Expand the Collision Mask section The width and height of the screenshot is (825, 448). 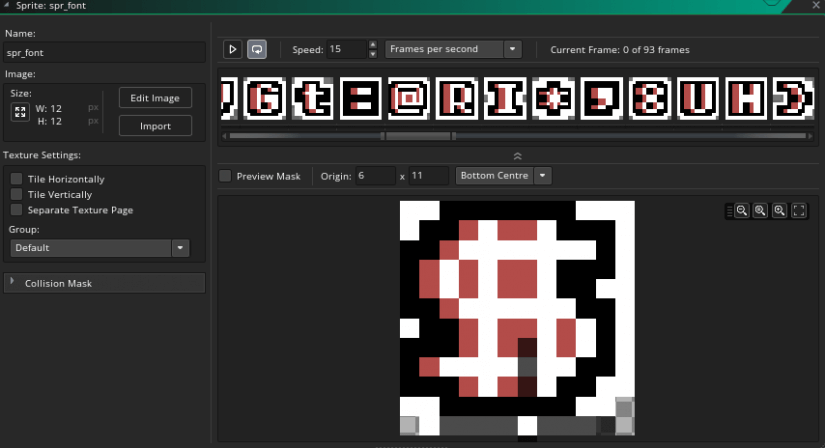(104, 283)
